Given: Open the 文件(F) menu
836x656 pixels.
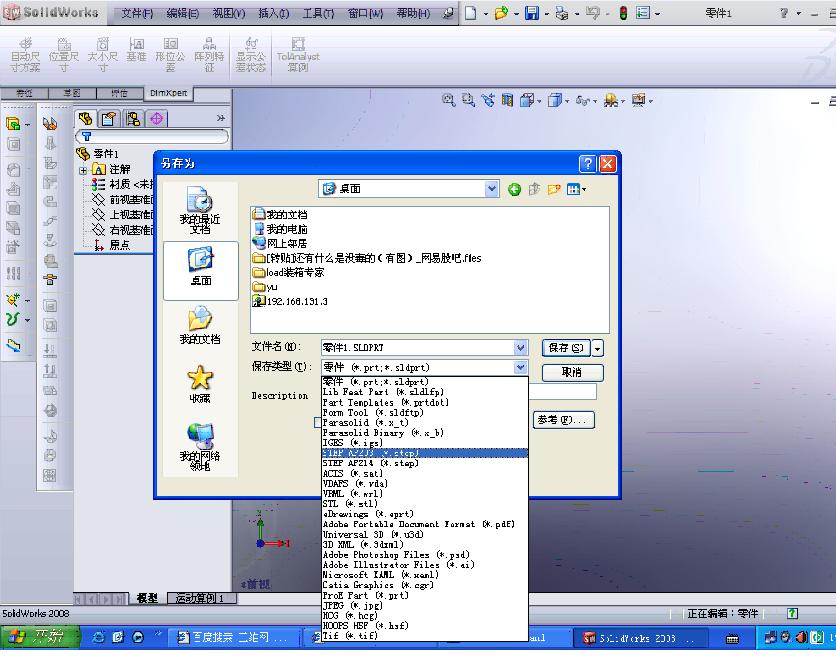Looking at the screenshot, I should pos(137,13).
